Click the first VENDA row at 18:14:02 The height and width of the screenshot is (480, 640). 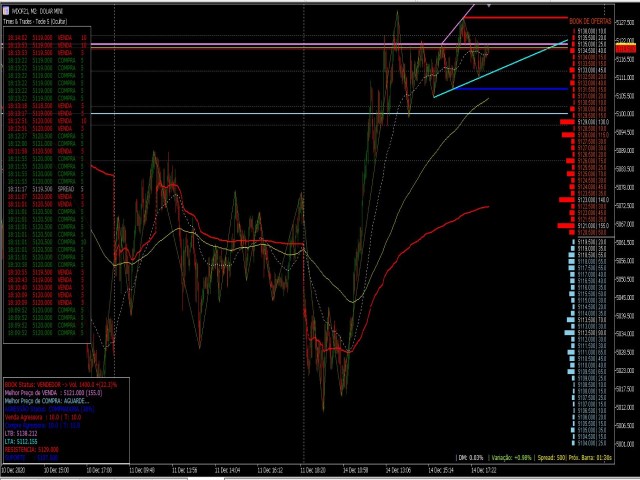point(46,38)
